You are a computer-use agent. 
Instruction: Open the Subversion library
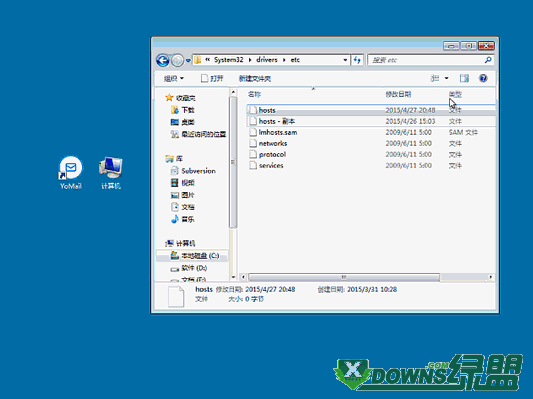tap(193, 171)
